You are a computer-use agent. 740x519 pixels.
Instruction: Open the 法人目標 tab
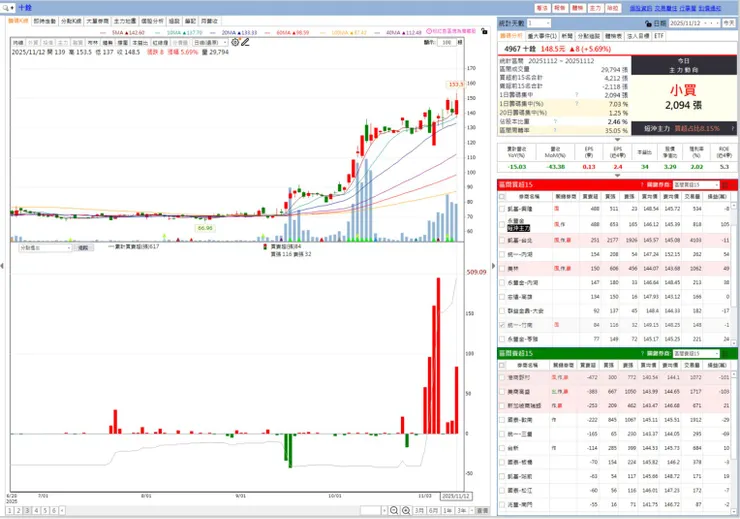638,36
